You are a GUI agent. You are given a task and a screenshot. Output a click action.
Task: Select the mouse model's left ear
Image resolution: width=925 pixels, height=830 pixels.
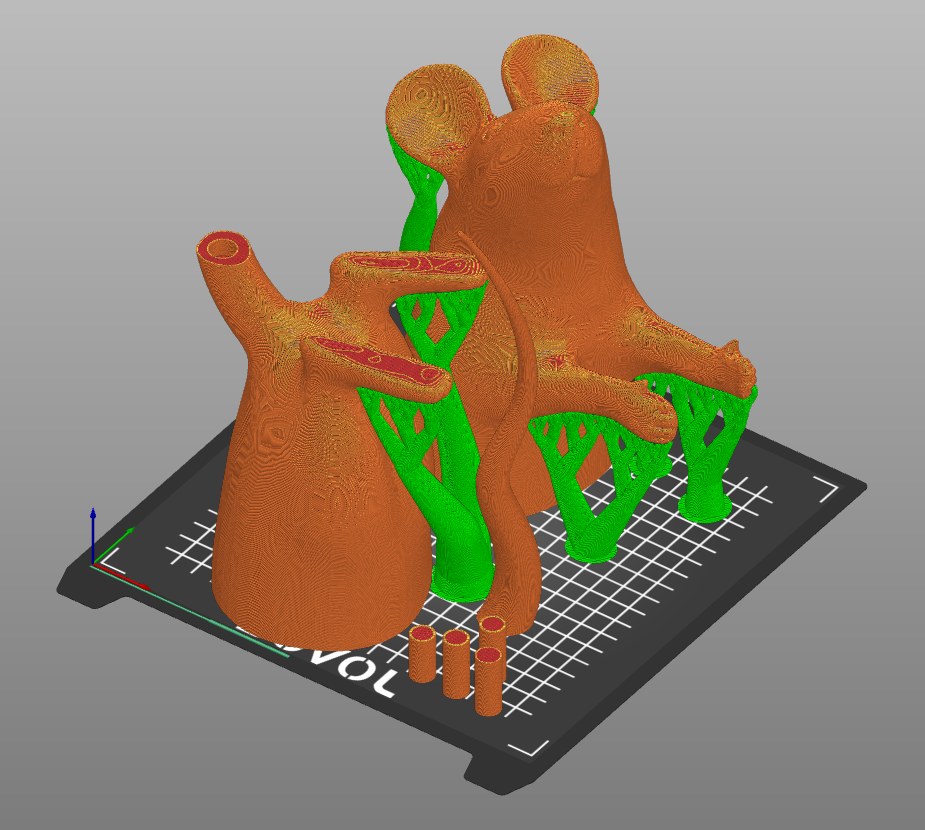(x=435, y=115)
